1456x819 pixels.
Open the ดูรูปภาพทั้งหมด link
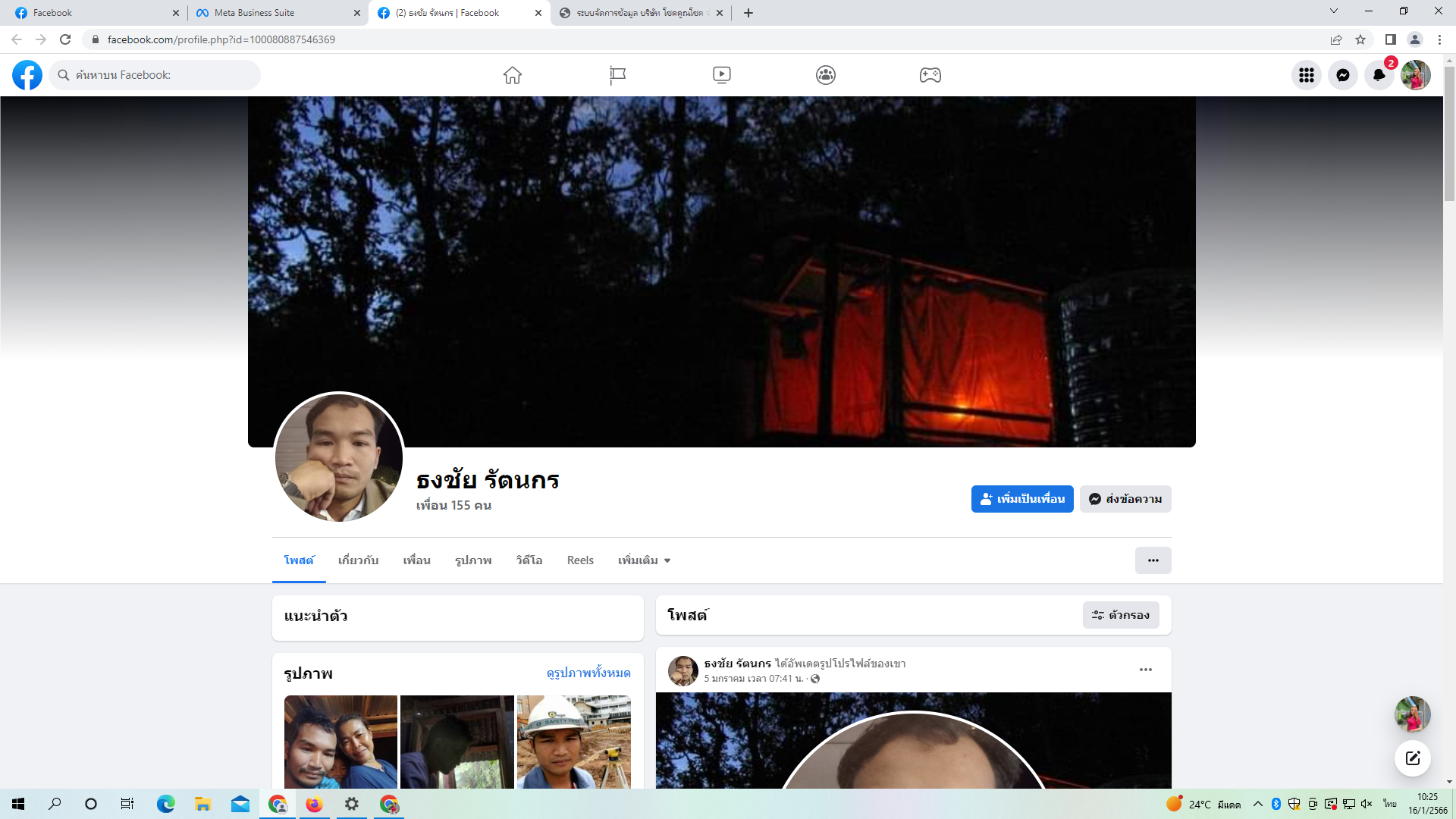coord(588,673)
